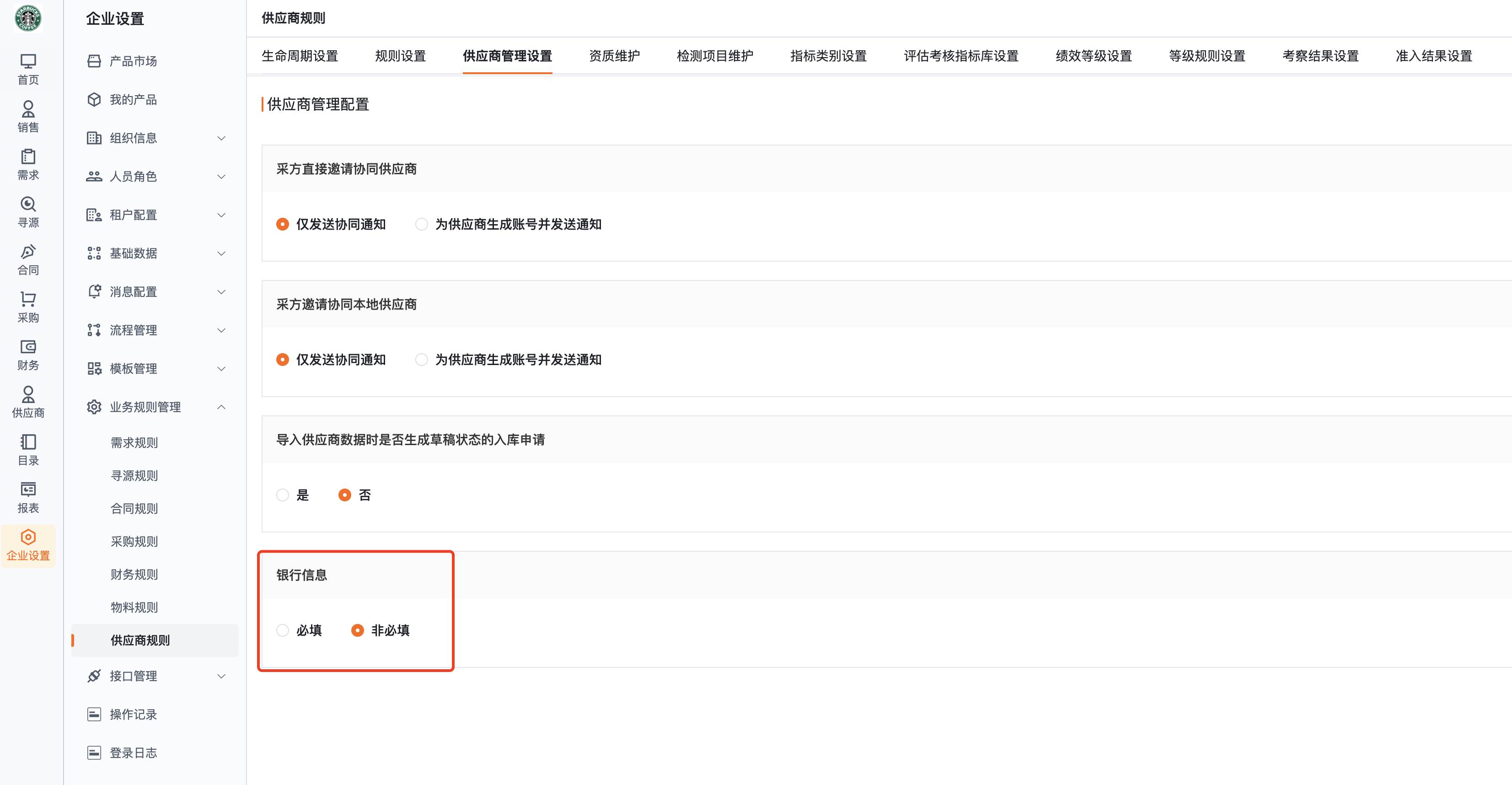Click the 供应商管理设置 tab
Image resolution: width=1512 pixels, height=785 pixels.
pyautogui.click(x=507, y=56)
